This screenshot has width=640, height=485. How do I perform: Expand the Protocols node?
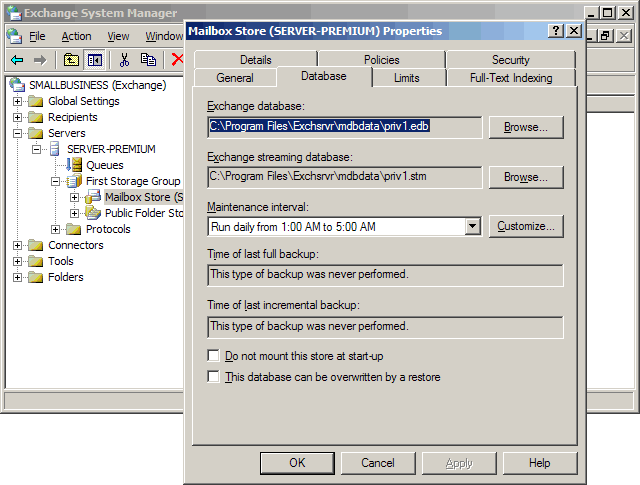(x=56, y=229)
